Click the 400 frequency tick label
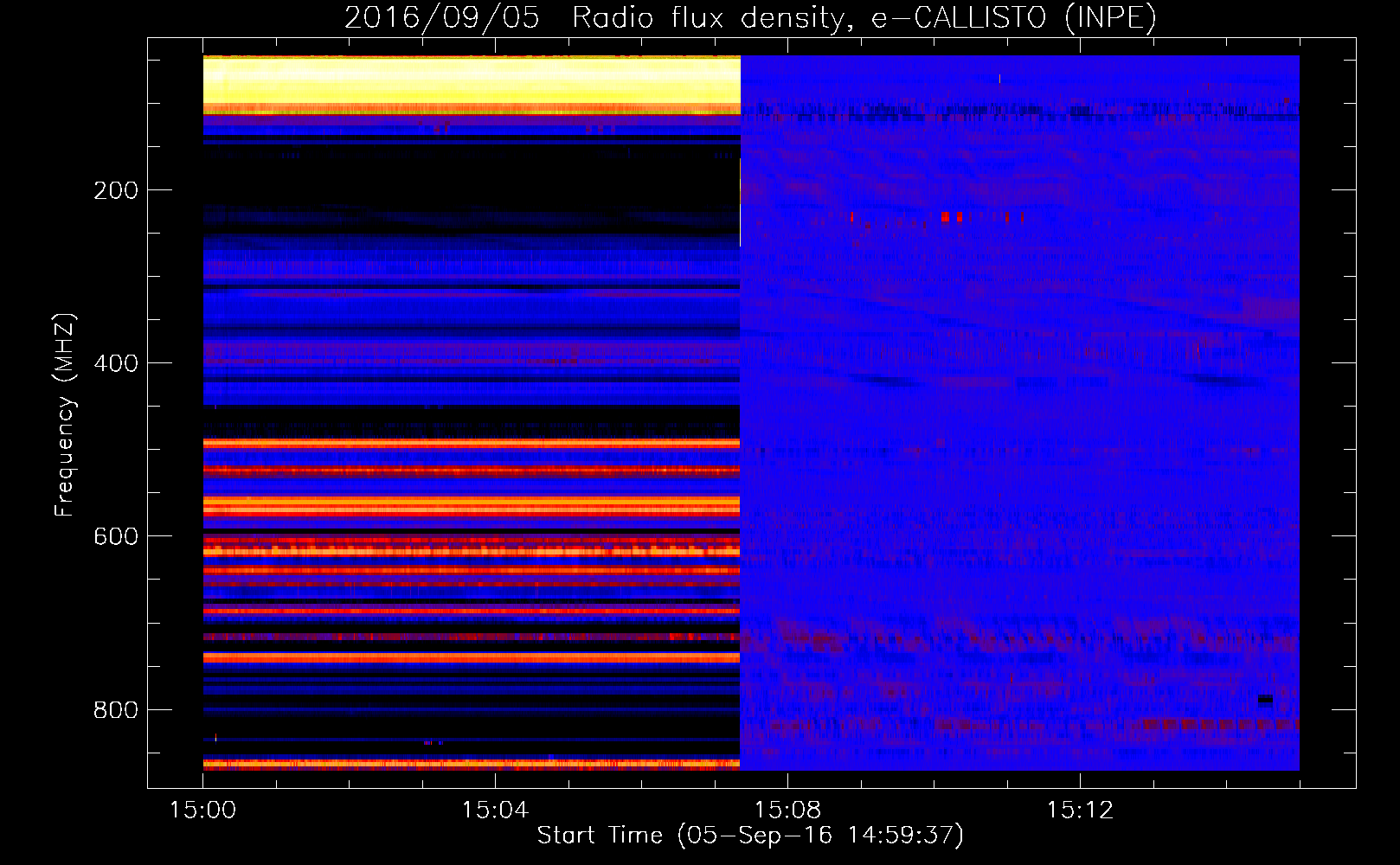The height and width of the screenshot is (865, 1400). click(116, 363)
